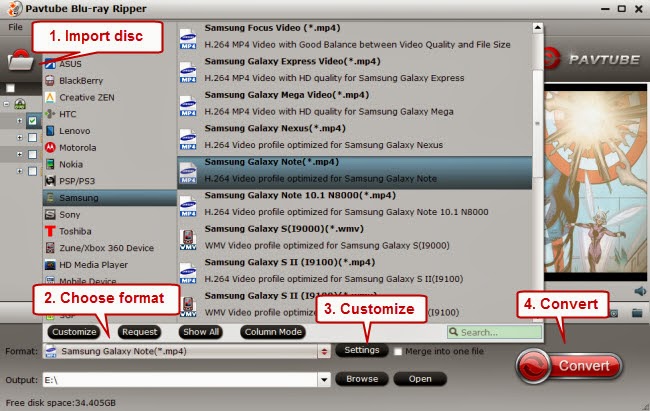The width and height of the screenshot is (650, 411).
Task: Click the Open output button
Action: click(x=420, y=379)
